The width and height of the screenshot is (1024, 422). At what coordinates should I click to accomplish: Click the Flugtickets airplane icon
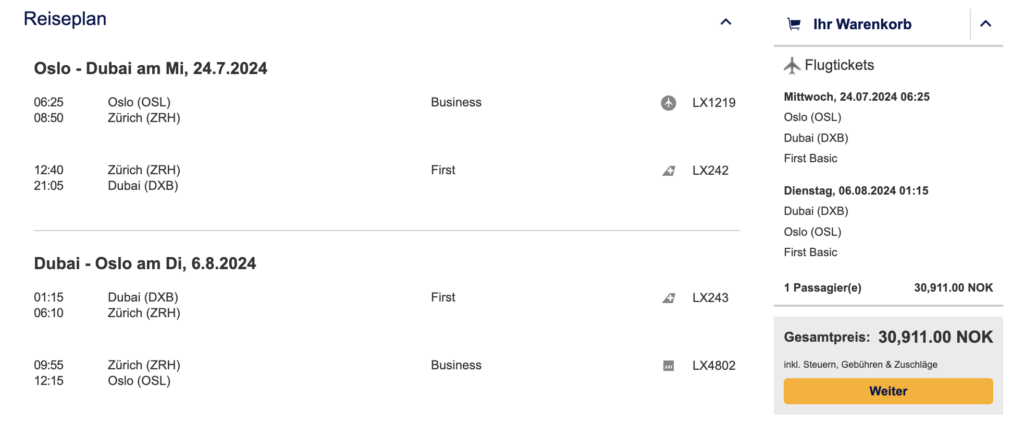pos(792,66)
